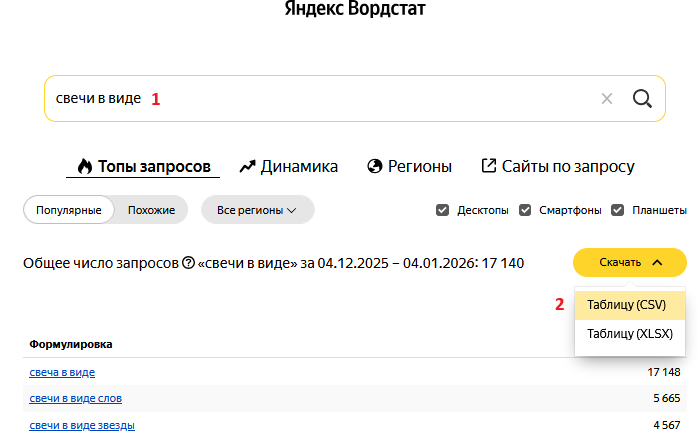Click the 17 148 count value
This screenshot has width=699, height=438.
pyautogui.click(x=664, y=372)
